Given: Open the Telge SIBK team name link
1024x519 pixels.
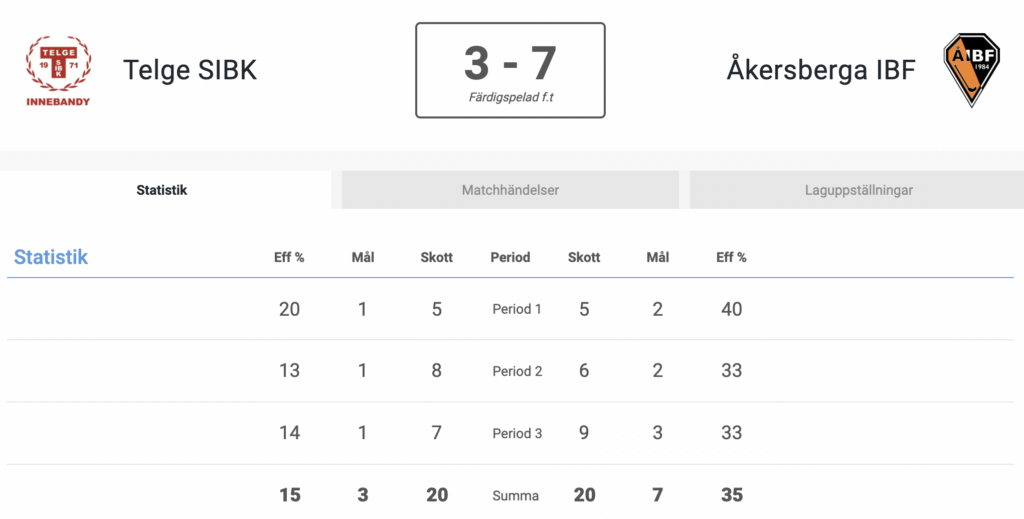Looking at the screenshot, I should (190, 70).
